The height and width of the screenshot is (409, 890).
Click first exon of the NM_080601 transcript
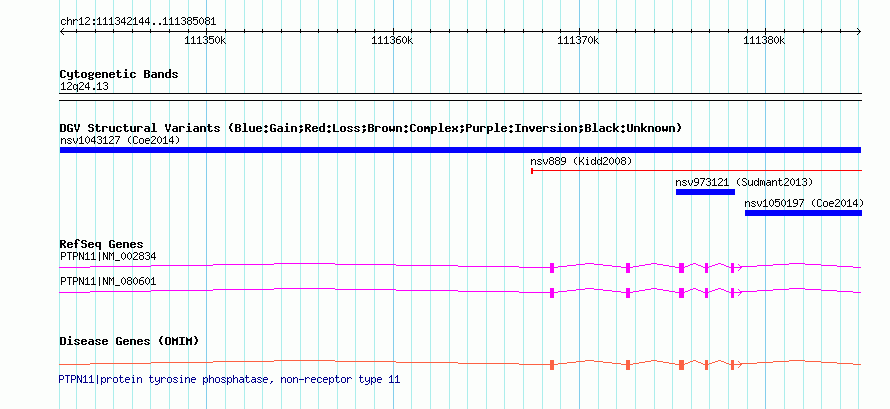click(552, 293)
